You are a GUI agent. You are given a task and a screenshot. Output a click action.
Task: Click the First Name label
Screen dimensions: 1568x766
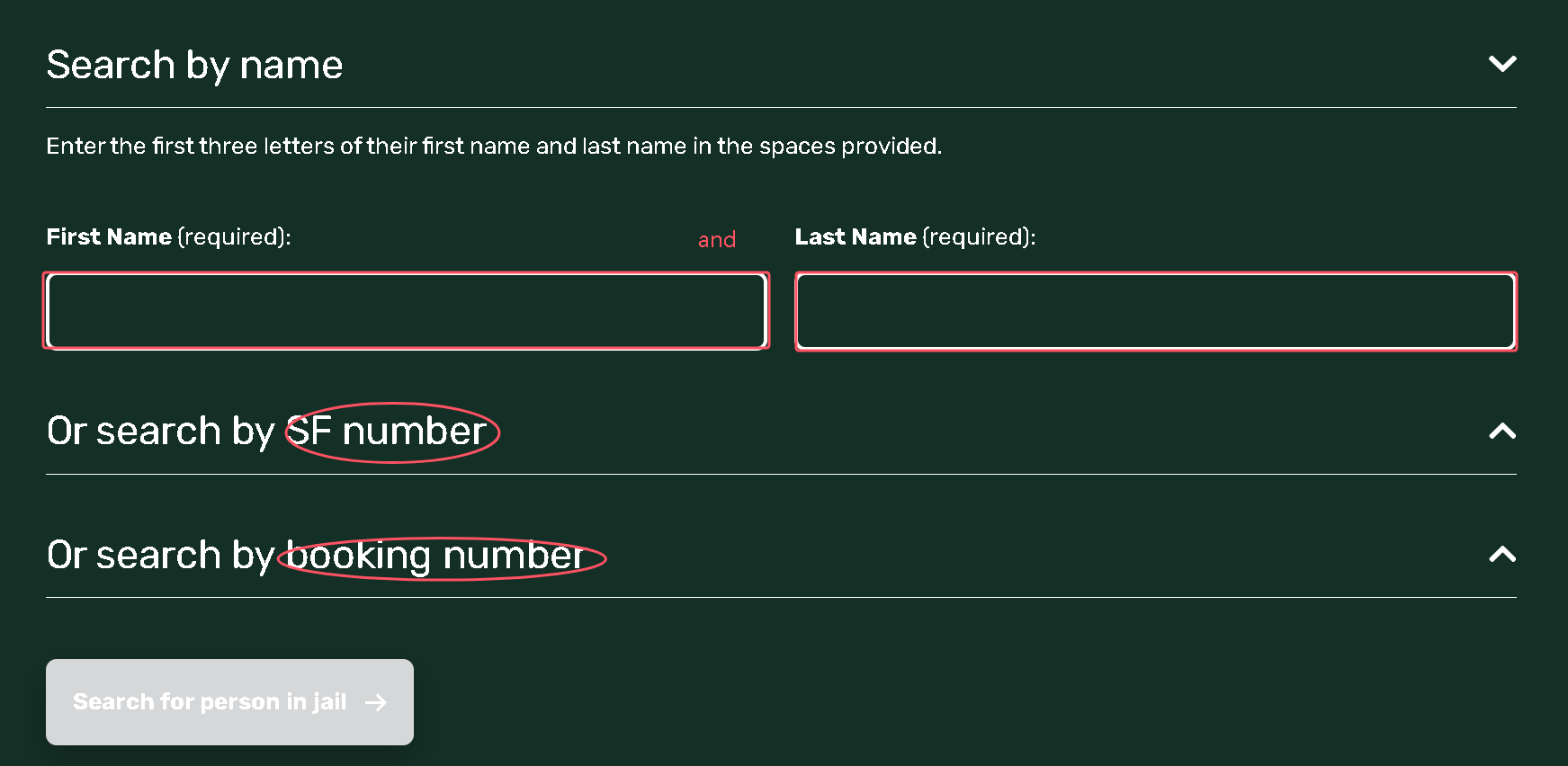109,236
